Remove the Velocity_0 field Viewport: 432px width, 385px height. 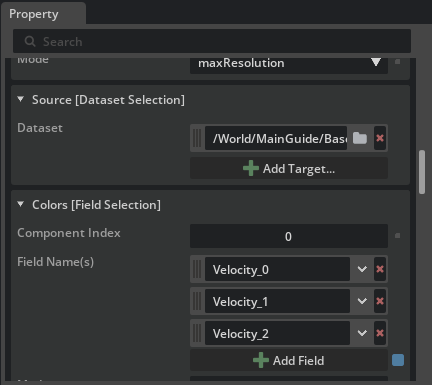click(x=380, y=269)
